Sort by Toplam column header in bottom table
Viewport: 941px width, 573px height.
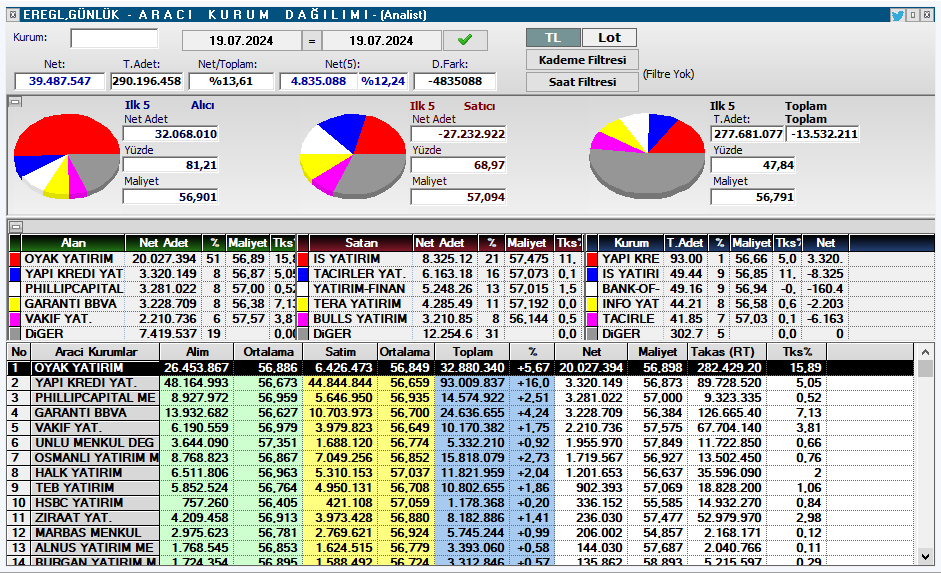tap(472, 352)
